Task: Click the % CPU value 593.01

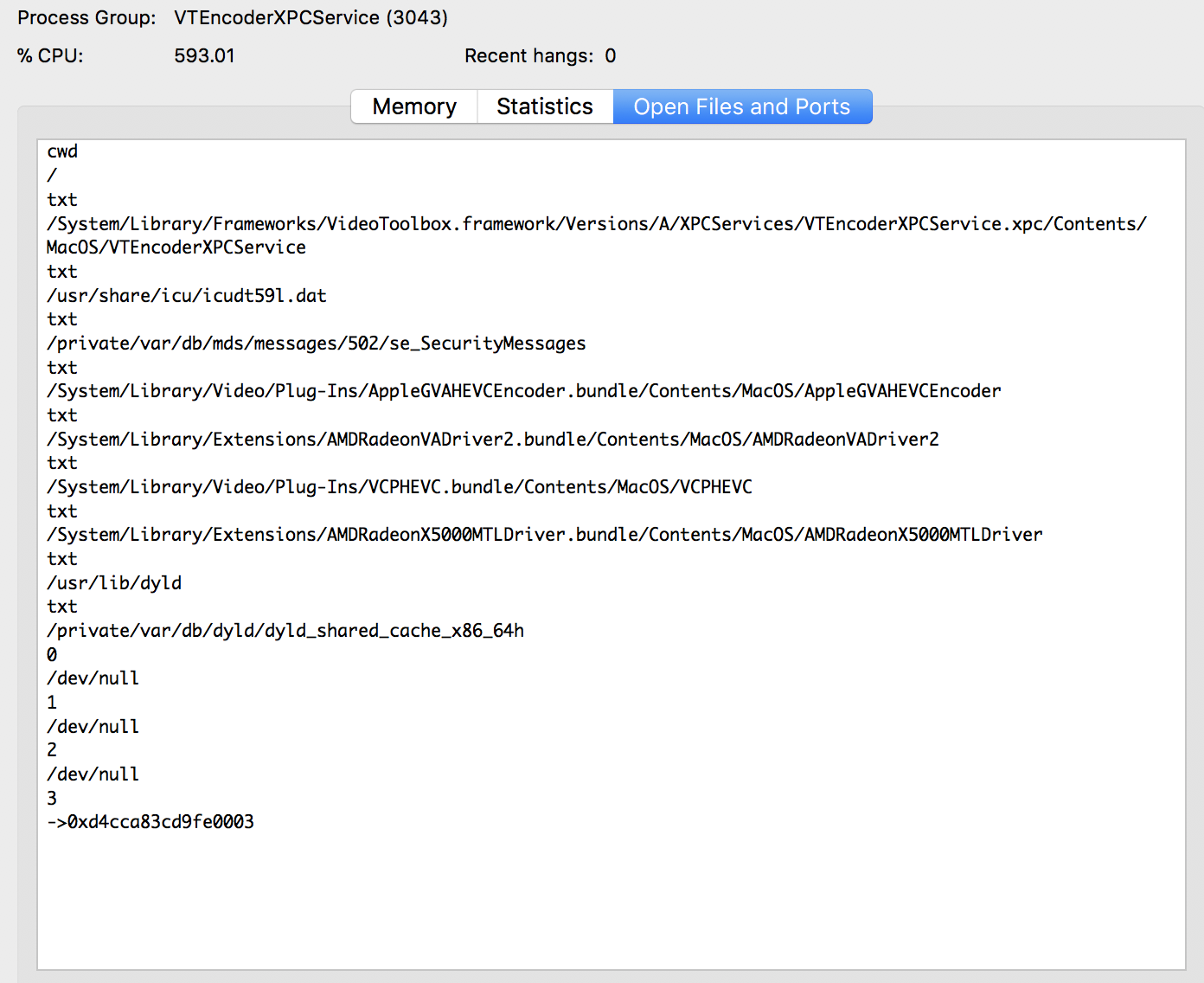Action: tap(204, 55)
